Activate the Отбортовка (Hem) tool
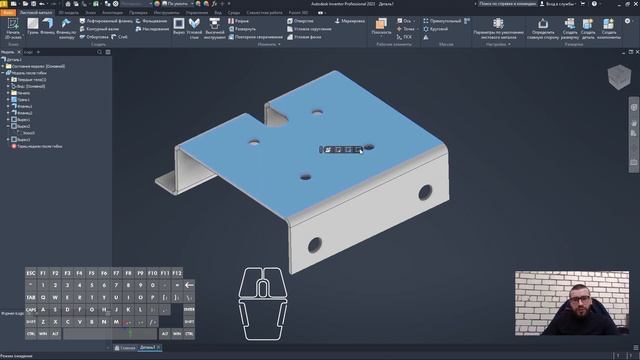Image resolution: width=640 pixels, height=360 pixels. 94,37
